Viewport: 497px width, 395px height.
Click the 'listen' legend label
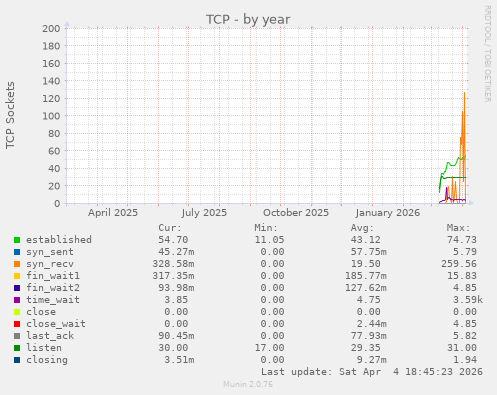(x=44, y=348)
